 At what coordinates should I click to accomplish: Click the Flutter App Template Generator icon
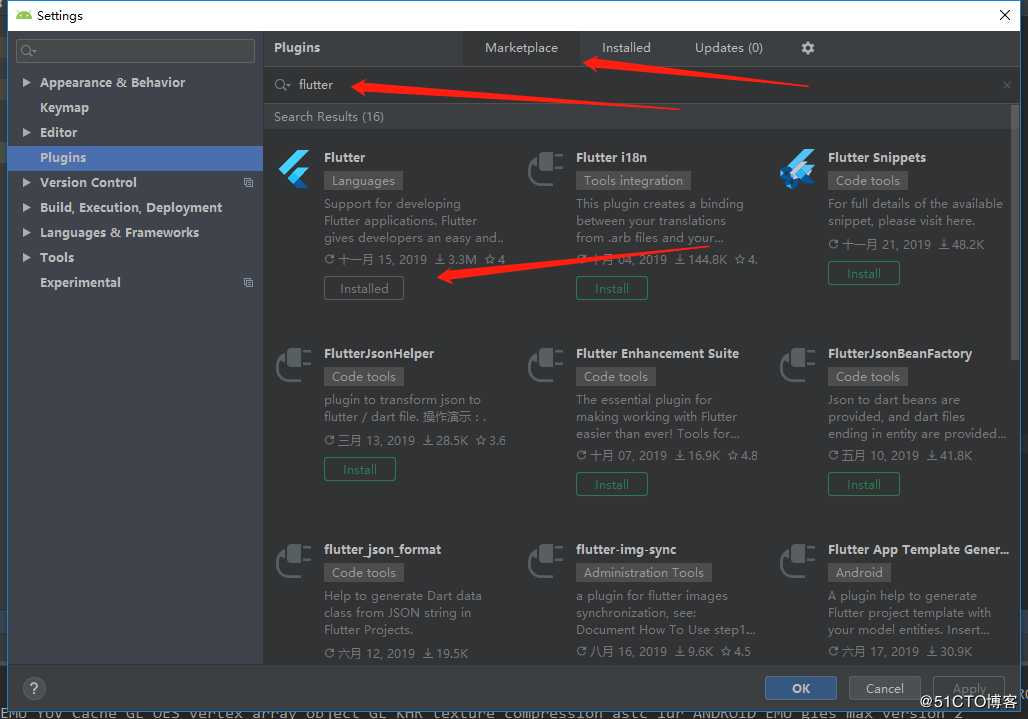coord(797,561)
